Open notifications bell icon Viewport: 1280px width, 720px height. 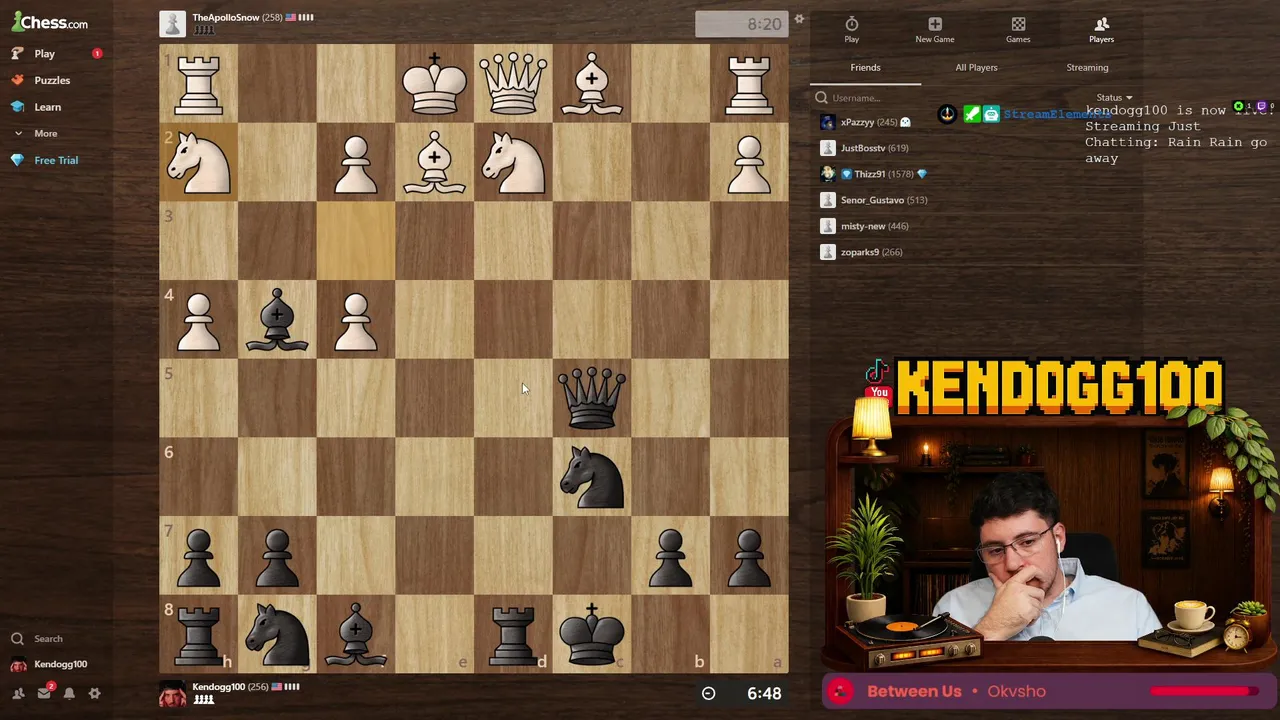click(69, 693)
